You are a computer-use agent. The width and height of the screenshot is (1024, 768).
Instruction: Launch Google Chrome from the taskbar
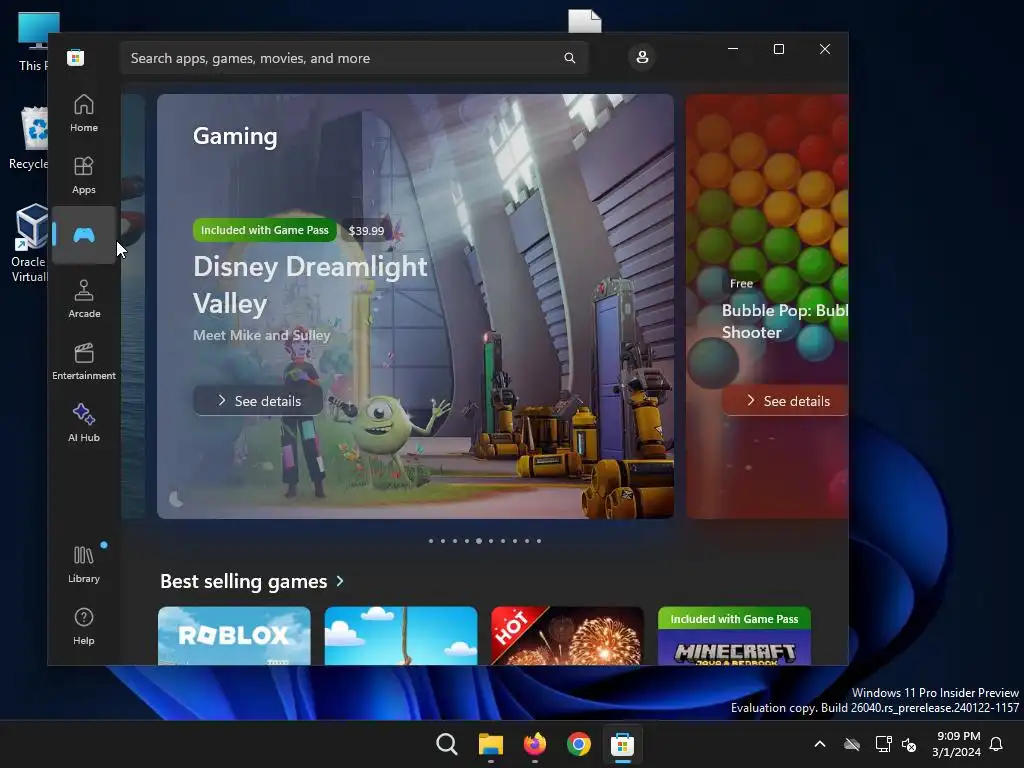(x=579, y=744)
